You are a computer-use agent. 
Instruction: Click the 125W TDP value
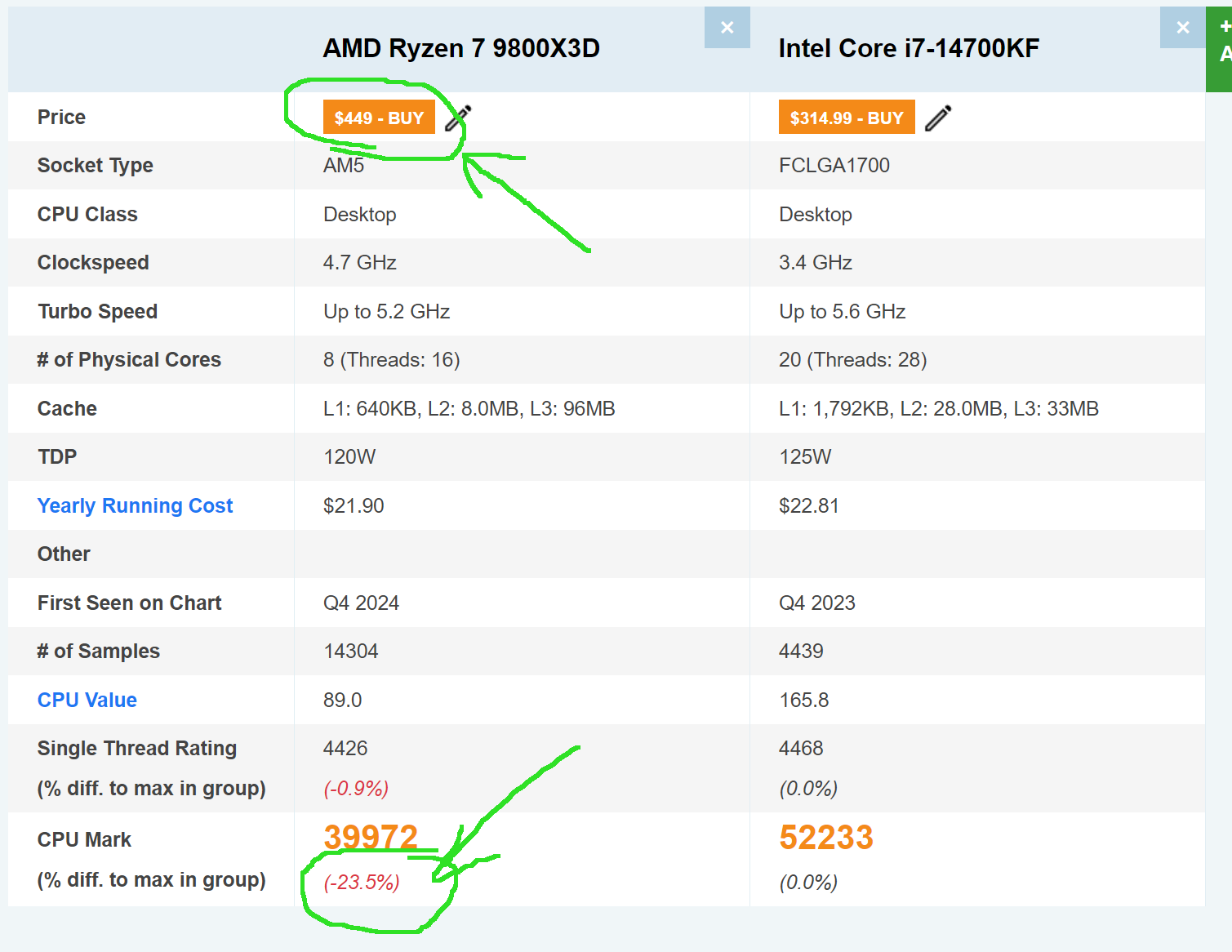point(805,456)
